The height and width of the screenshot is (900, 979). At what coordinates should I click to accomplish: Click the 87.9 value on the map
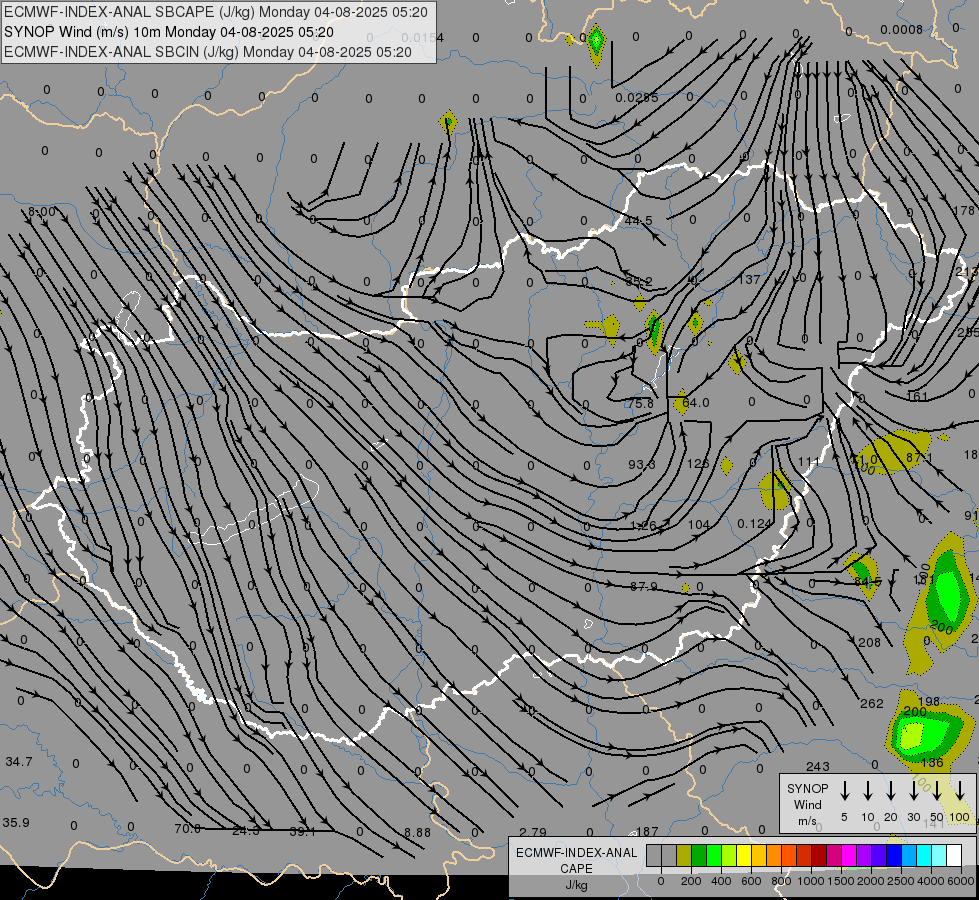(x=644, y=586)
